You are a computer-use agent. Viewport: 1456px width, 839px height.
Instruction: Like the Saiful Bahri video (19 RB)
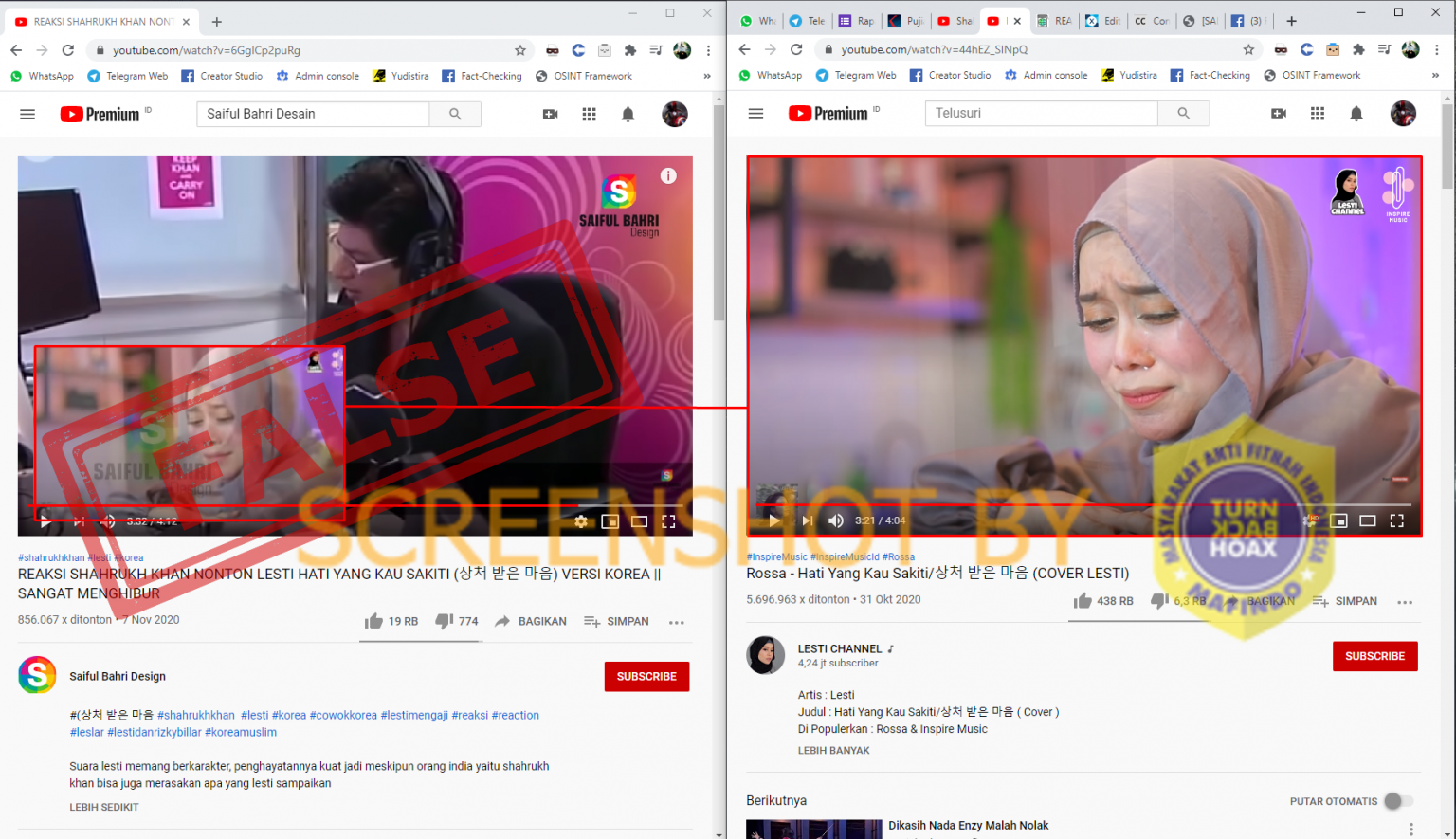point(391,622)
